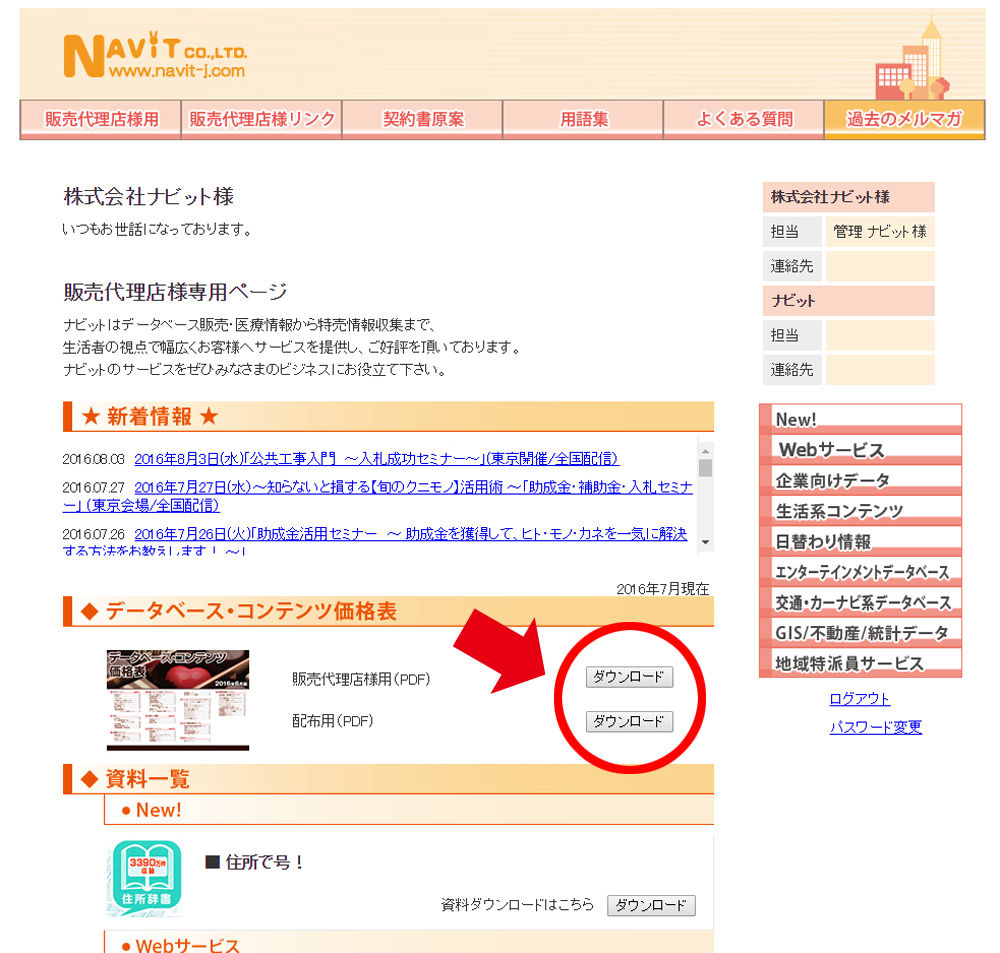Open the New! sidebar menu item
This screenshot has width=1000, height=953.
861,419
